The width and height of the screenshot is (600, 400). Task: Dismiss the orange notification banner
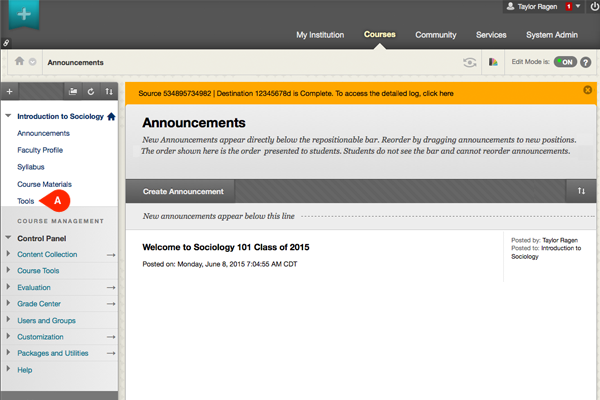pyautogui.click(x=587, y=89)
